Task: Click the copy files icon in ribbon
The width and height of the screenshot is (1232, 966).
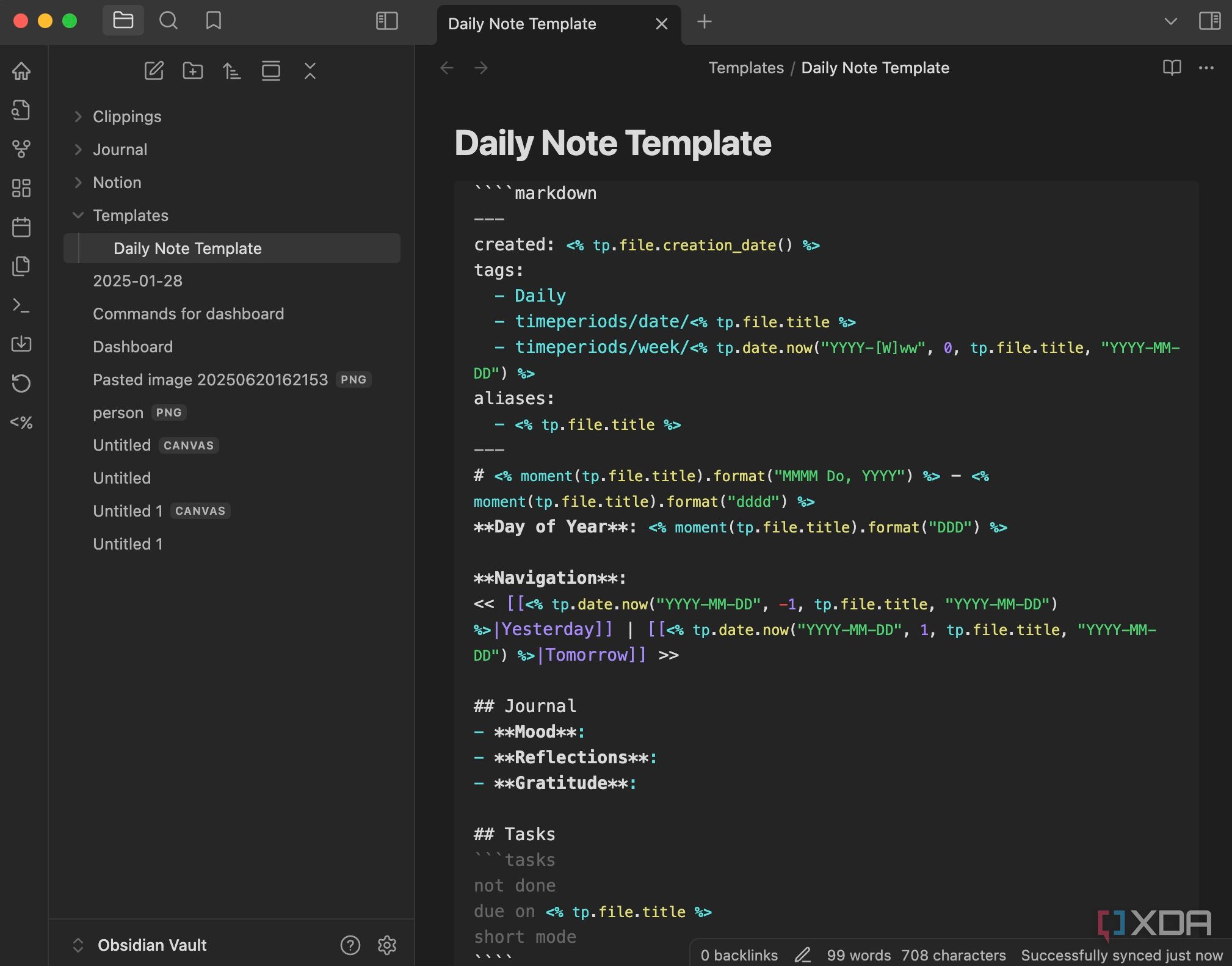Action: [21, 266]
